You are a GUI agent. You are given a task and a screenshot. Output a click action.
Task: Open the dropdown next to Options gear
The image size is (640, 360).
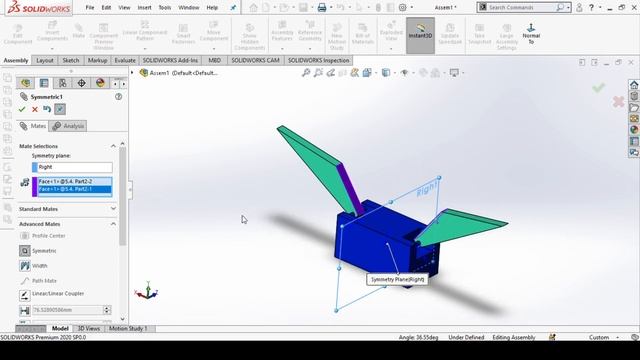[x=411, y=7]
